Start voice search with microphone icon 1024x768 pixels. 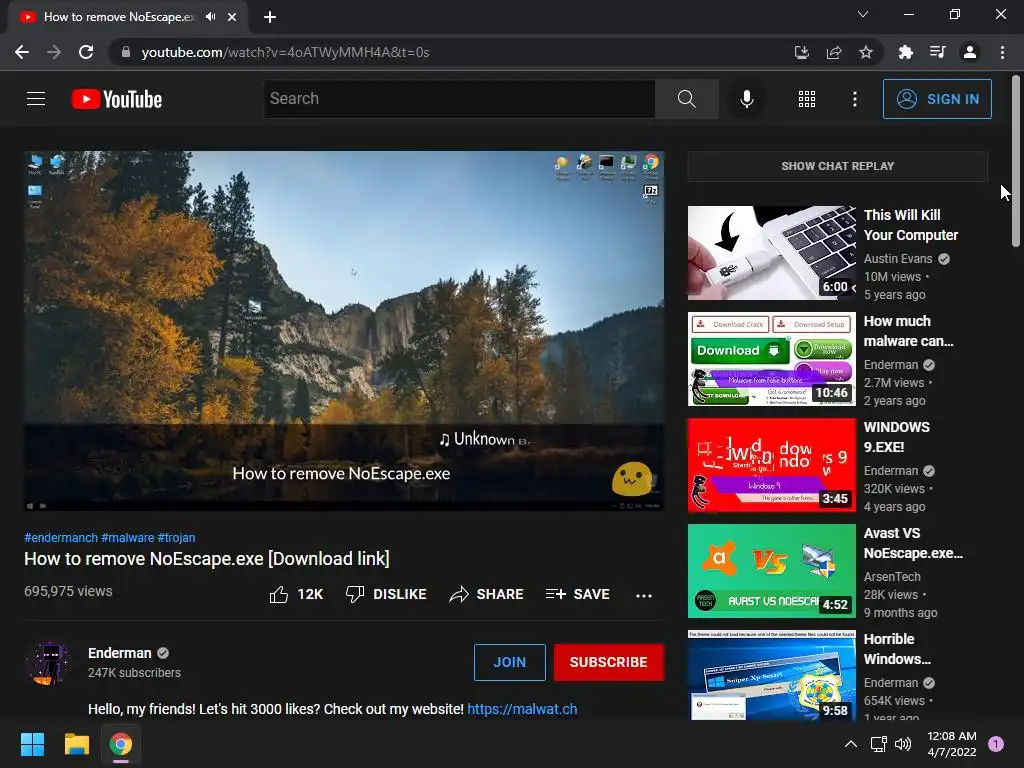point(746,99)
